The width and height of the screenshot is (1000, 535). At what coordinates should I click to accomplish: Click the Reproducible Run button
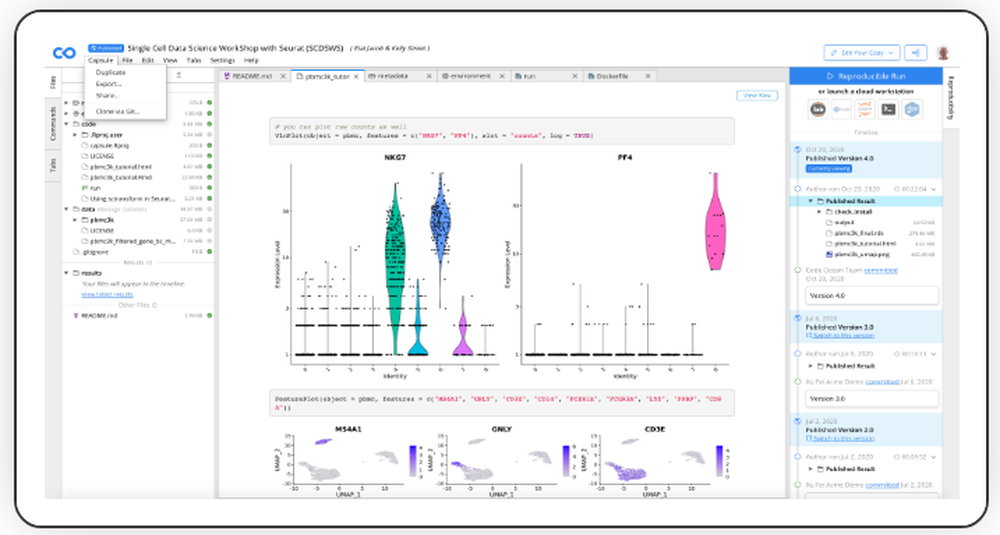pos(865,76)
